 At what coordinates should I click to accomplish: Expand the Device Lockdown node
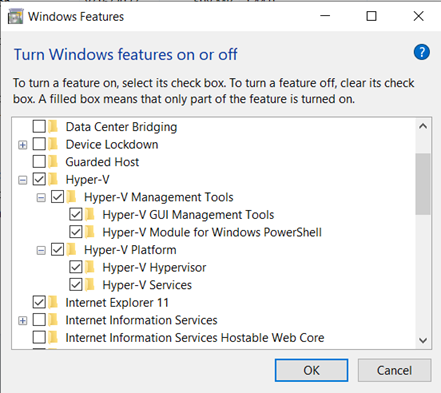(x=23, y=145)
